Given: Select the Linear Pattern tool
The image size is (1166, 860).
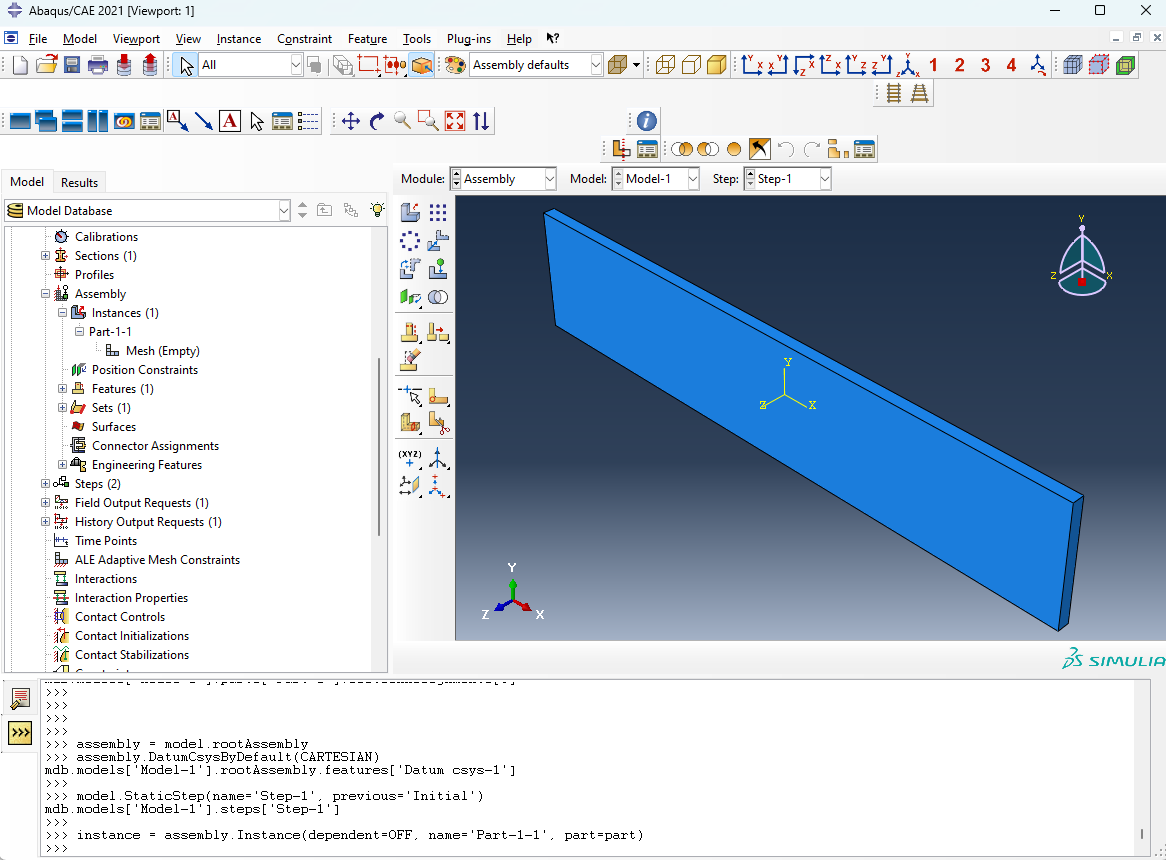Looking at the screenshot, I should point(438,212).
